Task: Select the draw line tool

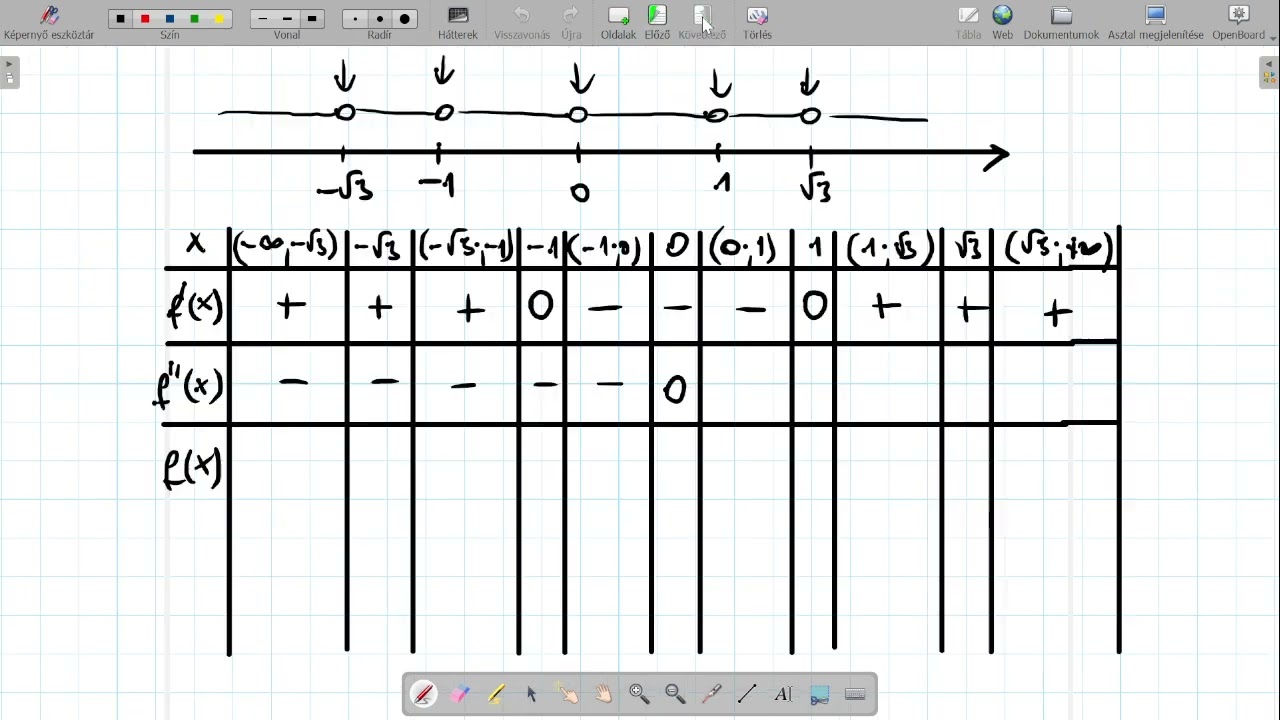Action: click(747, 694)
